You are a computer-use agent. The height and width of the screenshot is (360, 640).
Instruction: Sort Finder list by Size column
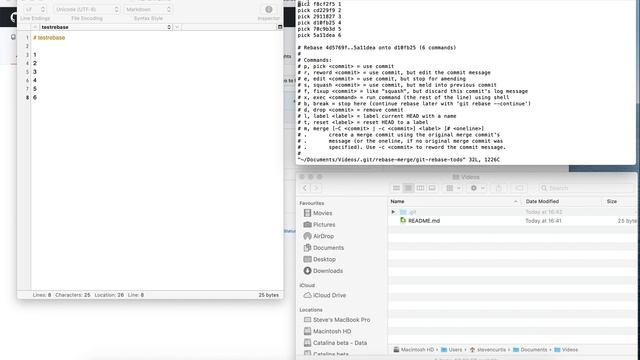tap(619, 202)
